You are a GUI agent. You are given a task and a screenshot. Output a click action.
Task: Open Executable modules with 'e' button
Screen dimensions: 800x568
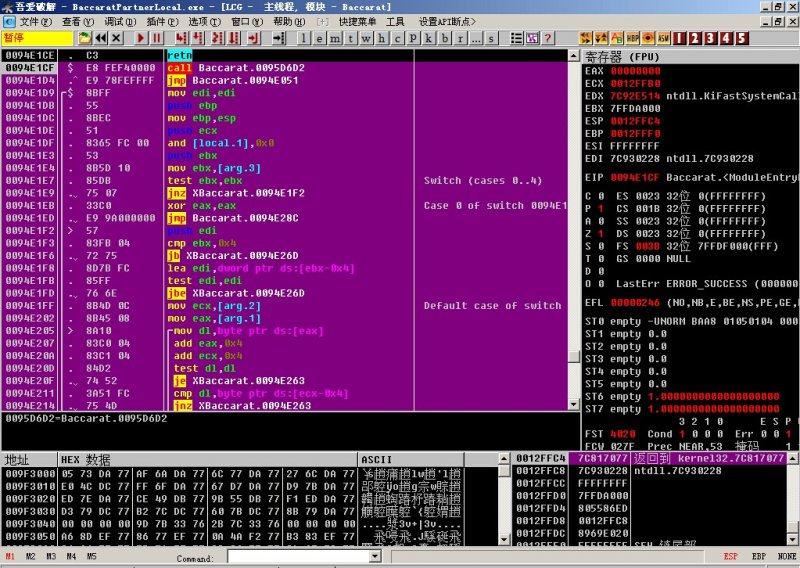click(x=319, y=38)
